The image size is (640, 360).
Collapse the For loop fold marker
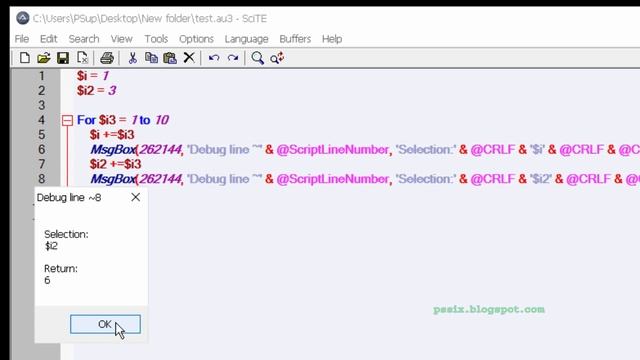pos(67,120)
